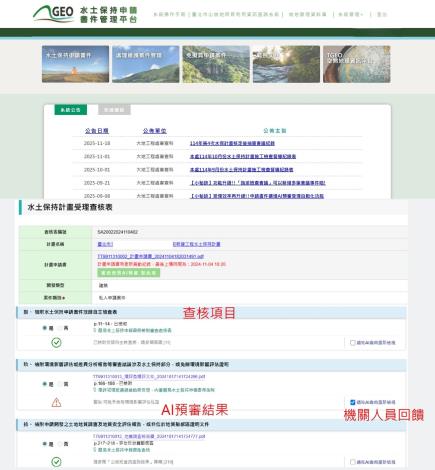Open the river stream banner tile
The image size is (435, 470).
(x=286, y=64)
